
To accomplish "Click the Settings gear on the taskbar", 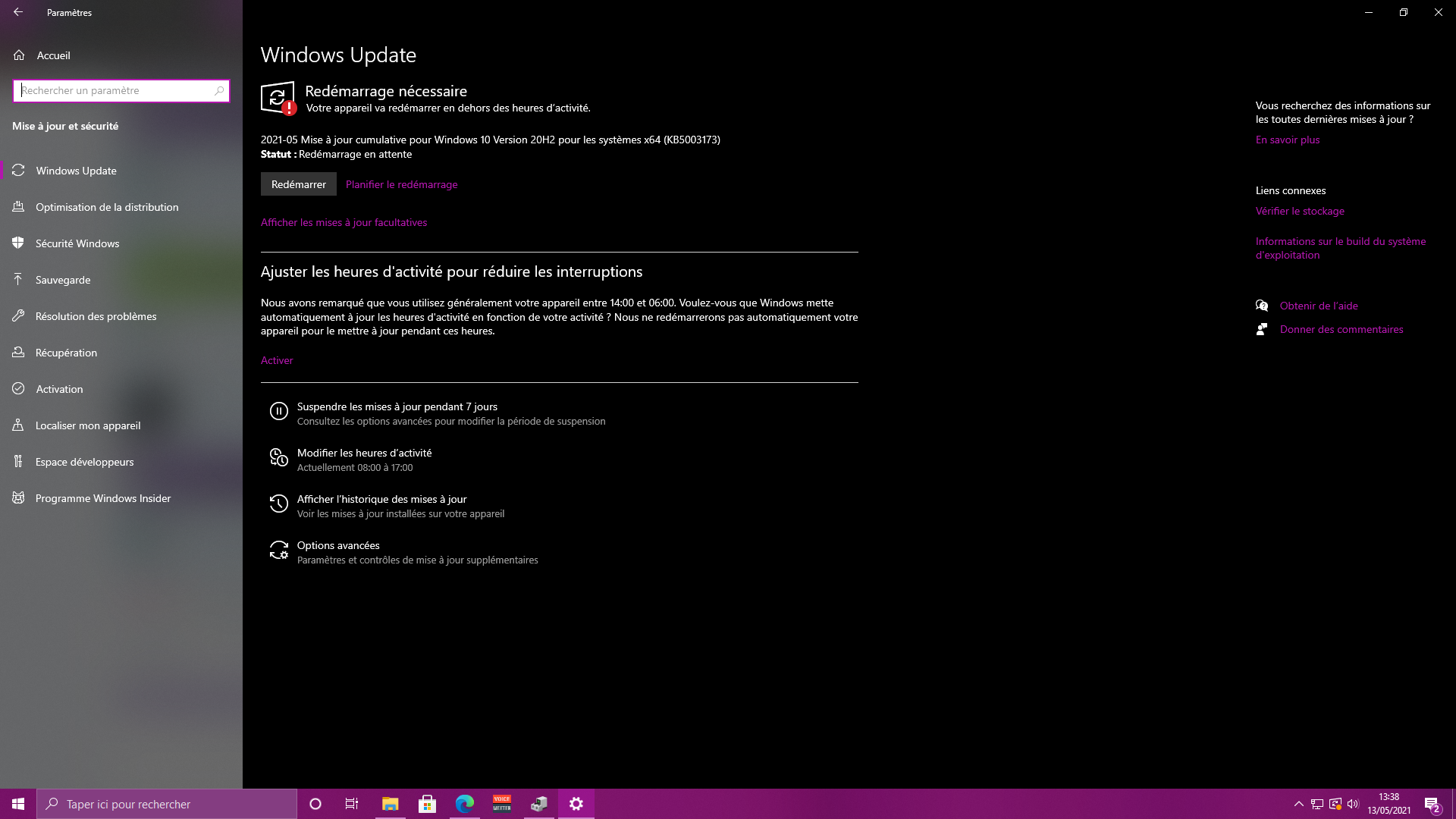I will [x=576, y=804].
